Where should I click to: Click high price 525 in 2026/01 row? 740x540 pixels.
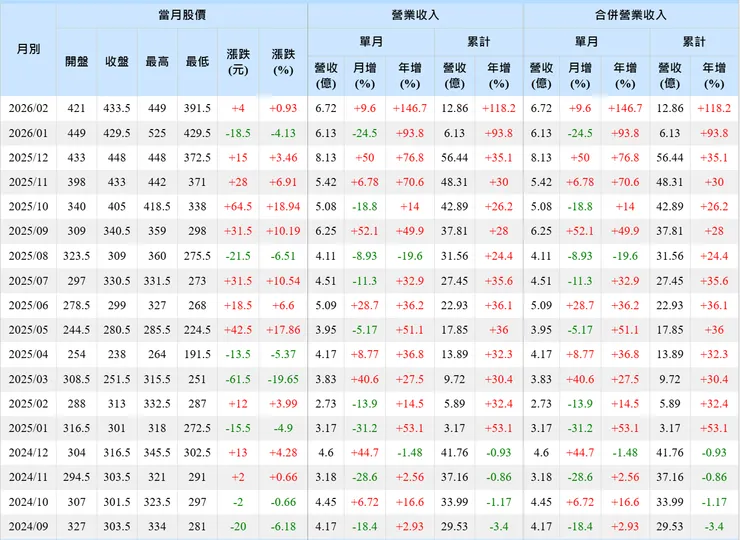157,133
